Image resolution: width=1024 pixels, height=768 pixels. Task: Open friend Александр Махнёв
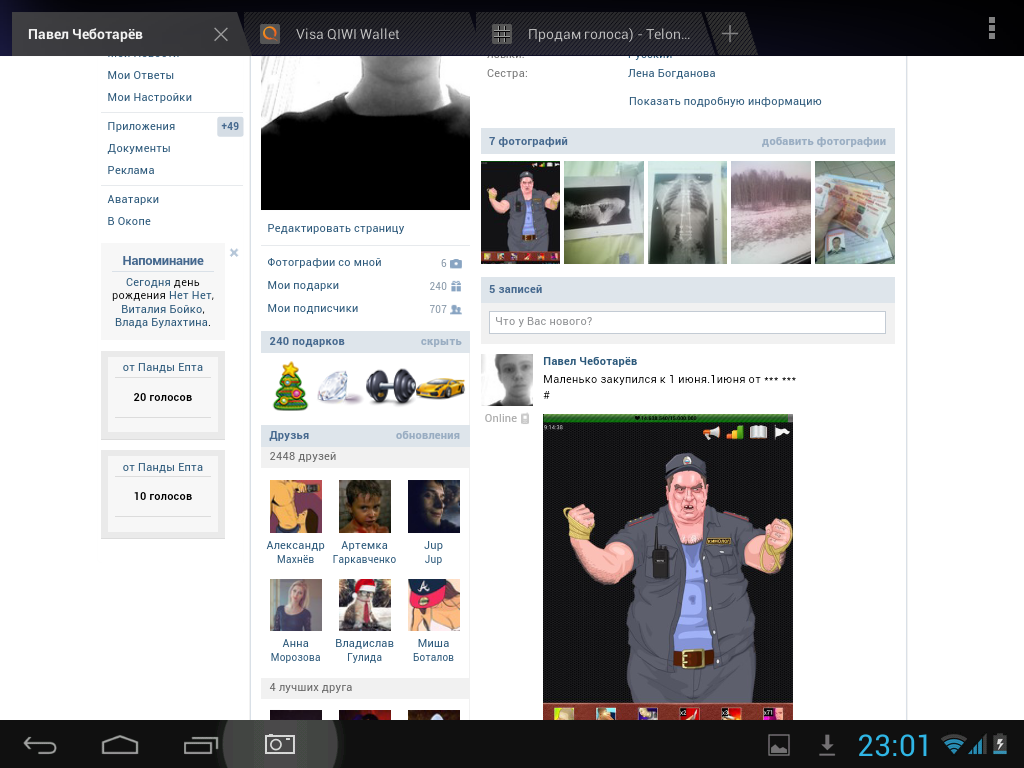tap(295, 522)
